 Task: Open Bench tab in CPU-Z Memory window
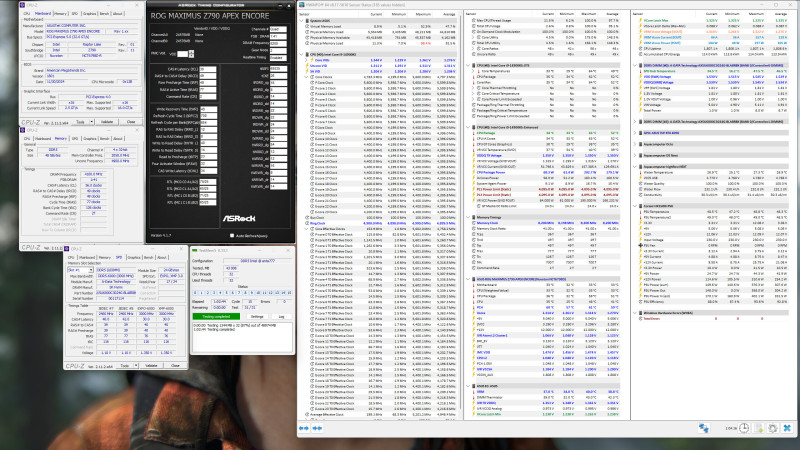(x=104, y=138)
